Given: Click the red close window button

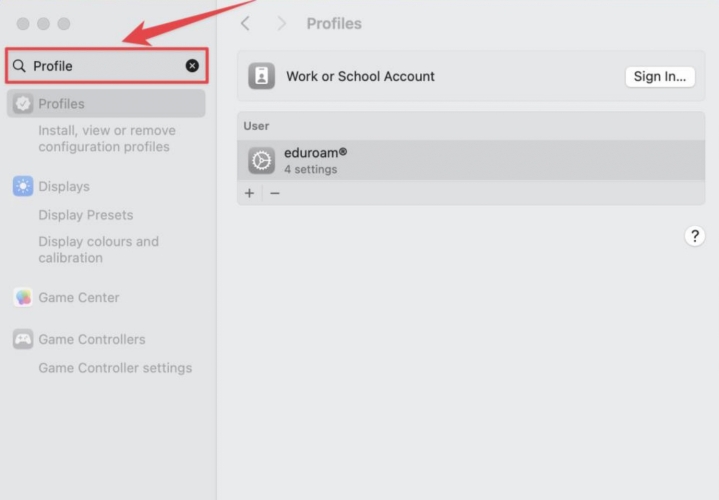Looking at the screenshot, I should [23, 23].
